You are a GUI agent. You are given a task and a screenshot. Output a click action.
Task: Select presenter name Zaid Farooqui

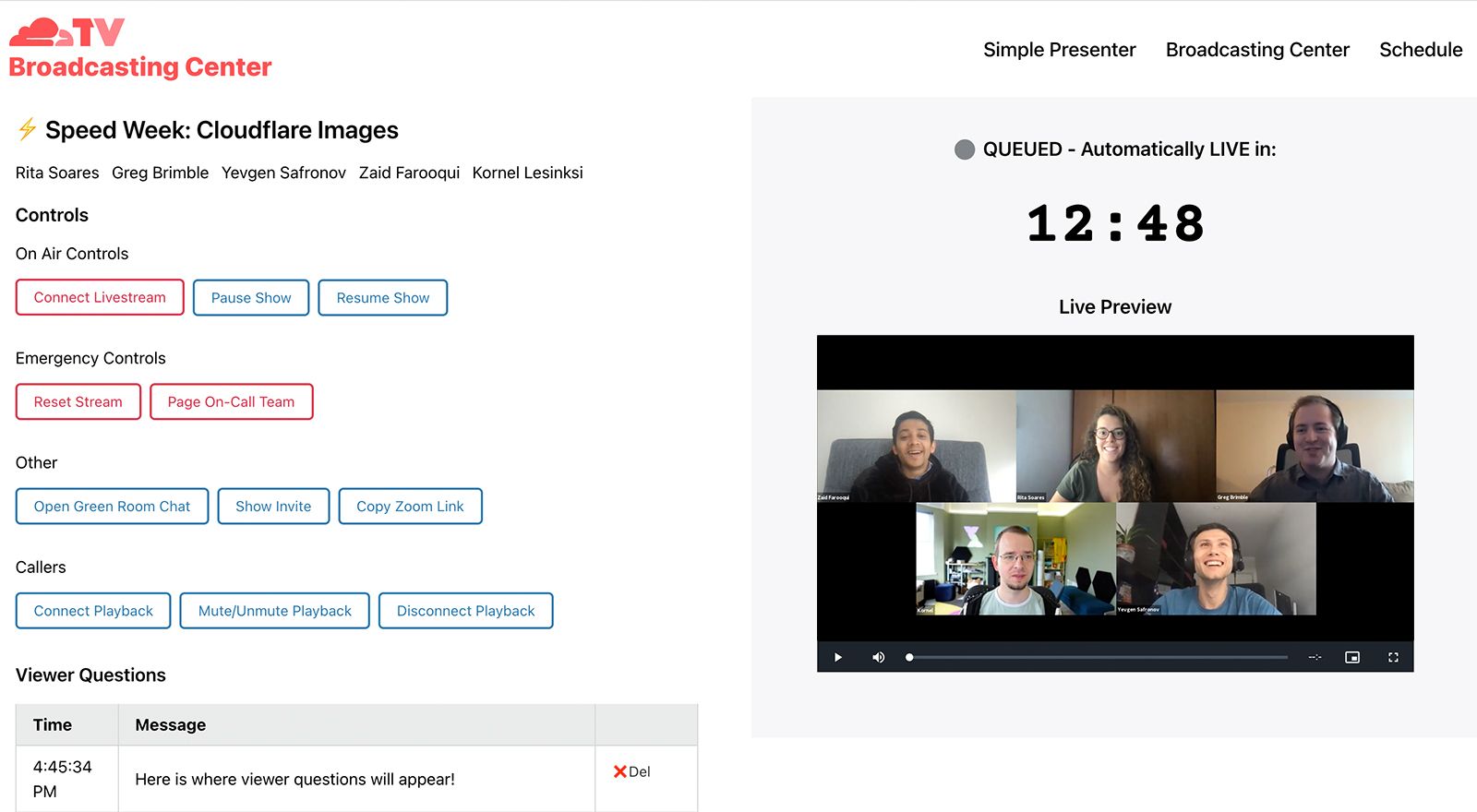click(410, 173)
